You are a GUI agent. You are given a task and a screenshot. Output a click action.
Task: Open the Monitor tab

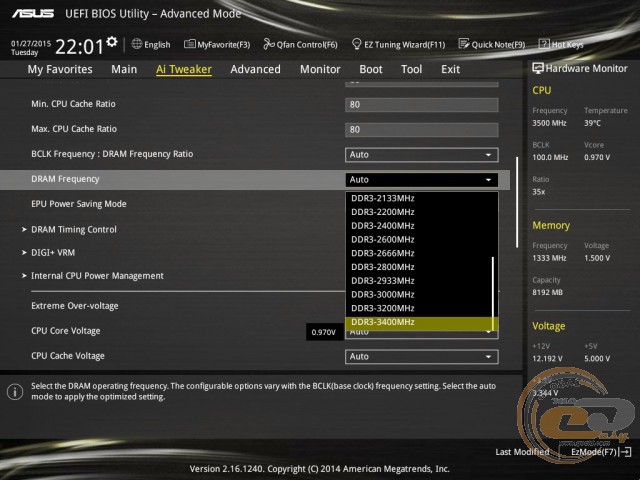coord(320,69)
